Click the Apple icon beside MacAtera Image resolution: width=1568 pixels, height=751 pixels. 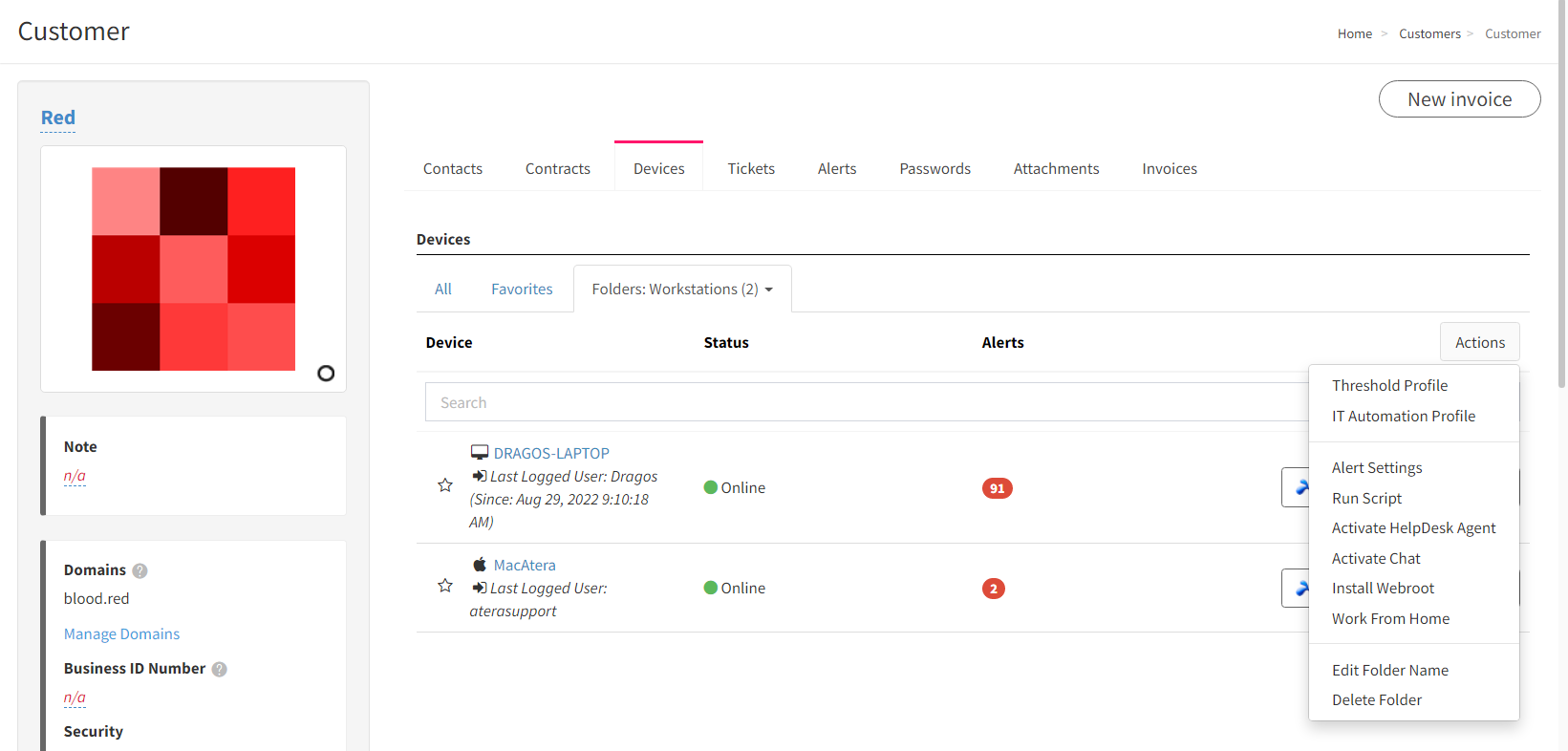pos(480,565)
